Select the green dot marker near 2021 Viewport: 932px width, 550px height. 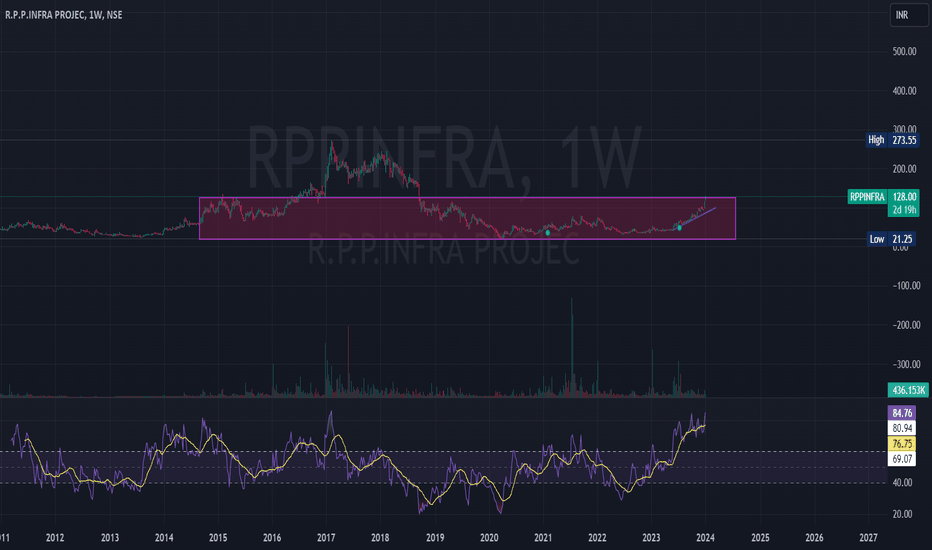[548, 232]
